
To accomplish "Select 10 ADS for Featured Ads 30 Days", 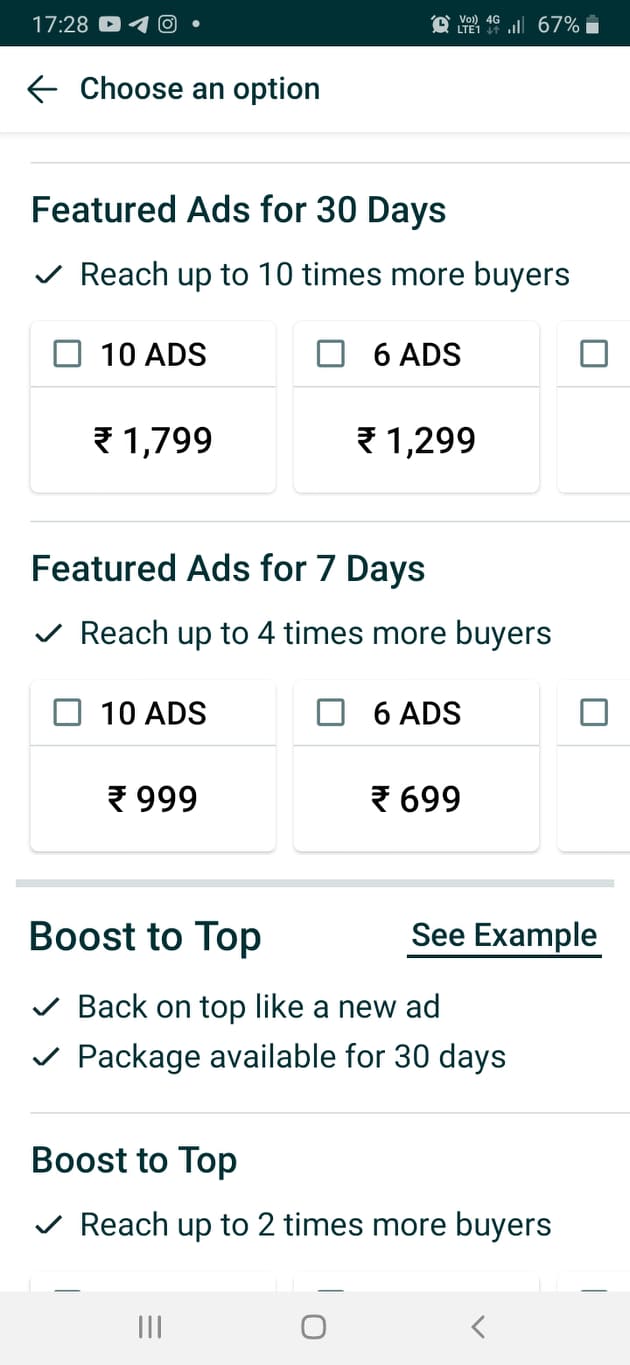I will [x=66, y=352].
